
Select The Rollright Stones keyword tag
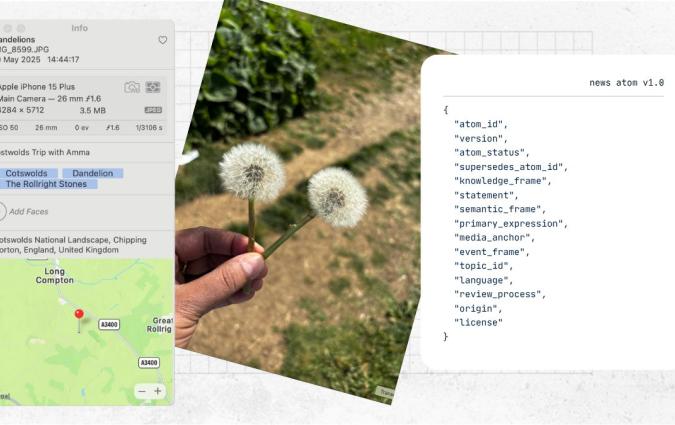46,184
